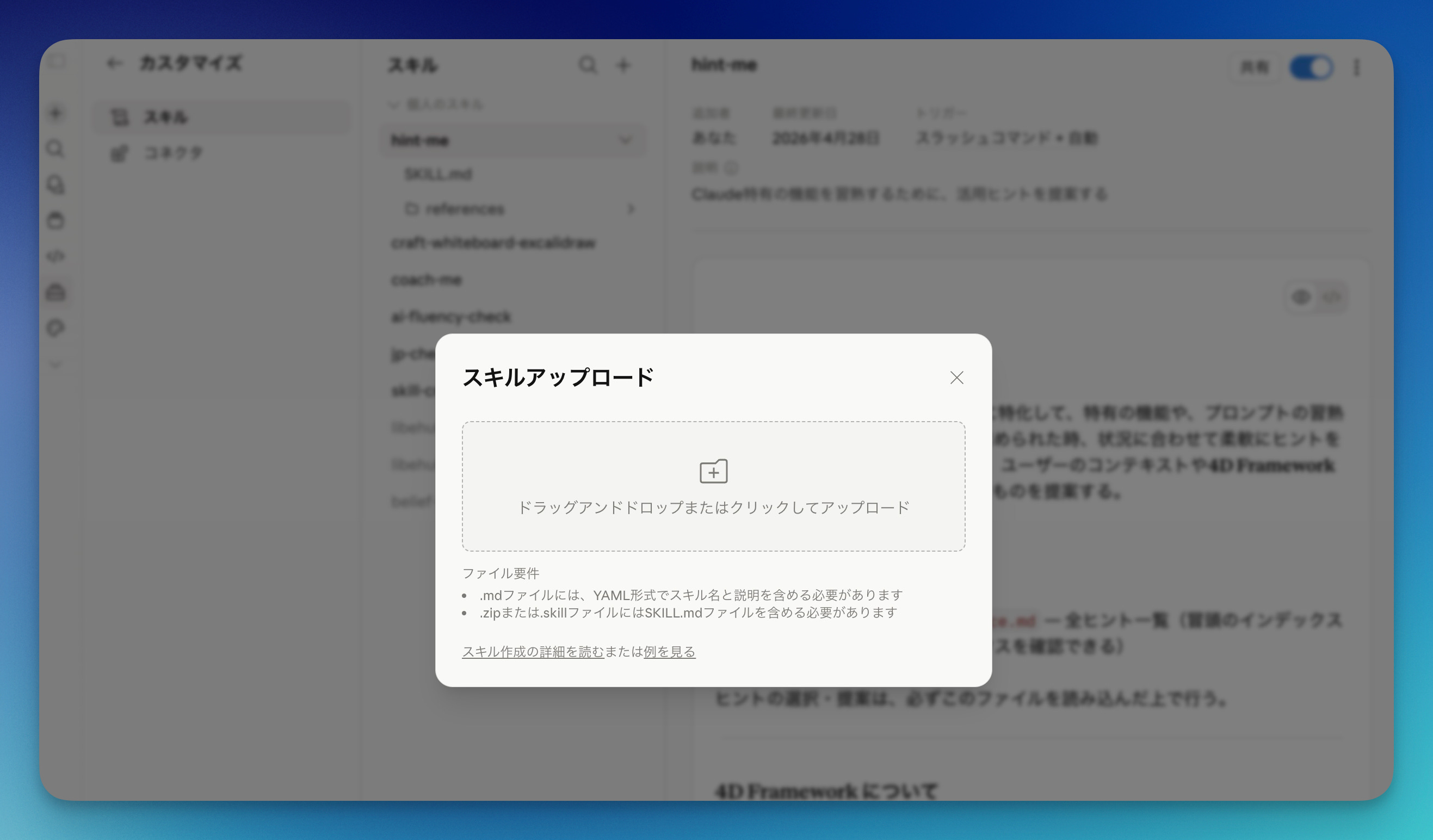Switch to the eye preview view

click(x=1302, y=297)
